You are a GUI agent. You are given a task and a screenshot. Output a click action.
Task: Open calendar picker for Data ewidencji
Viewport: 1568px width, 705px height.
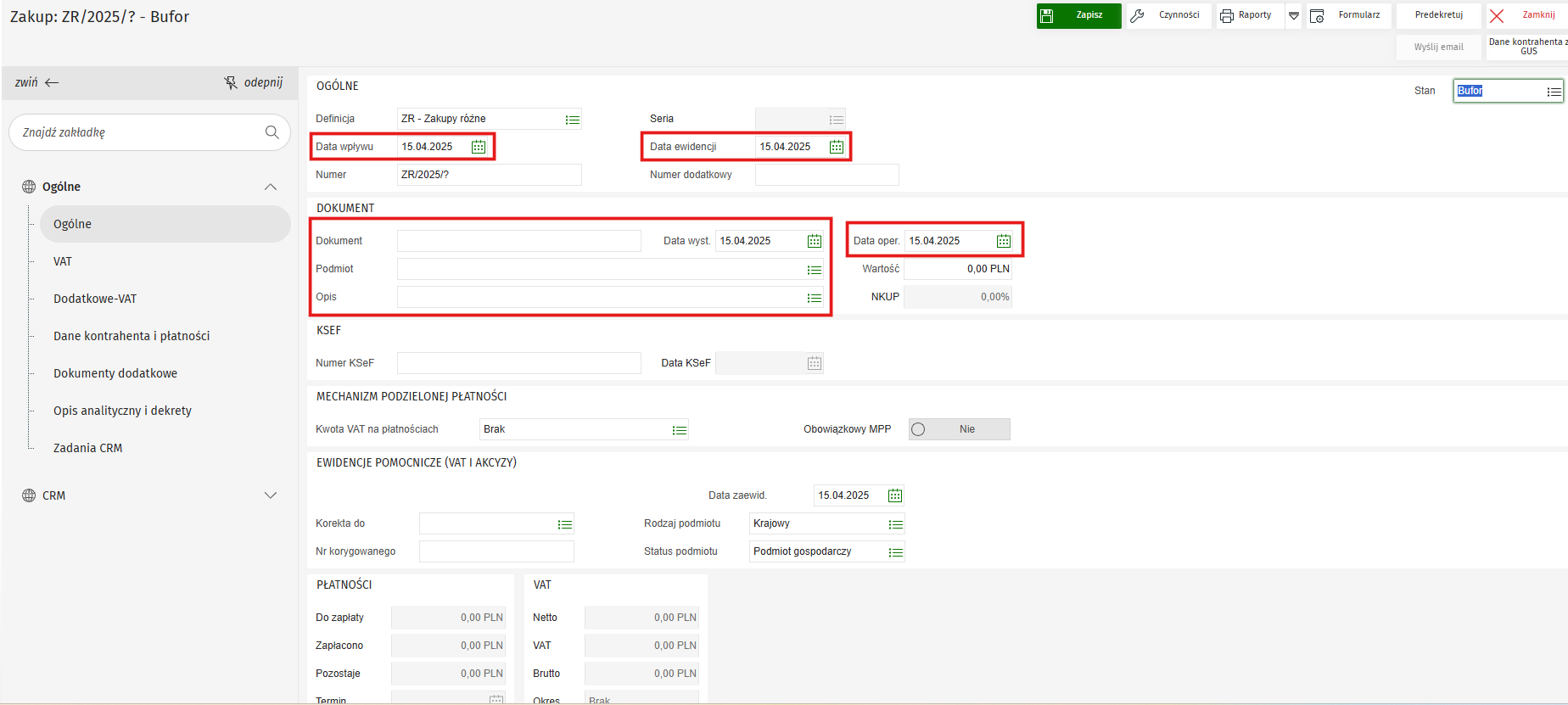pos(837,147)
